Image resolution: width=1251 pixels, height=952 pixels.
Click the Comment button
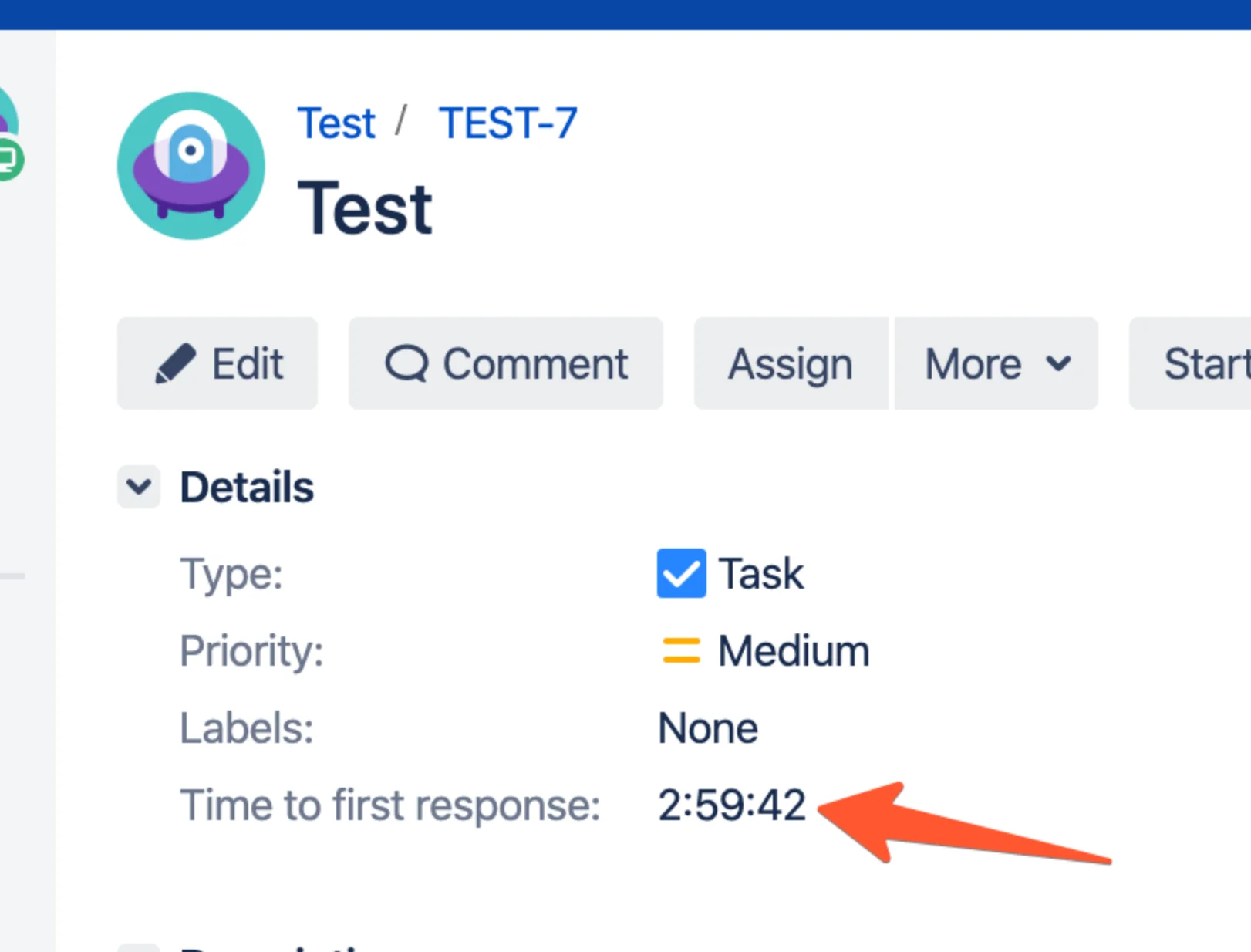pos(506,363)
